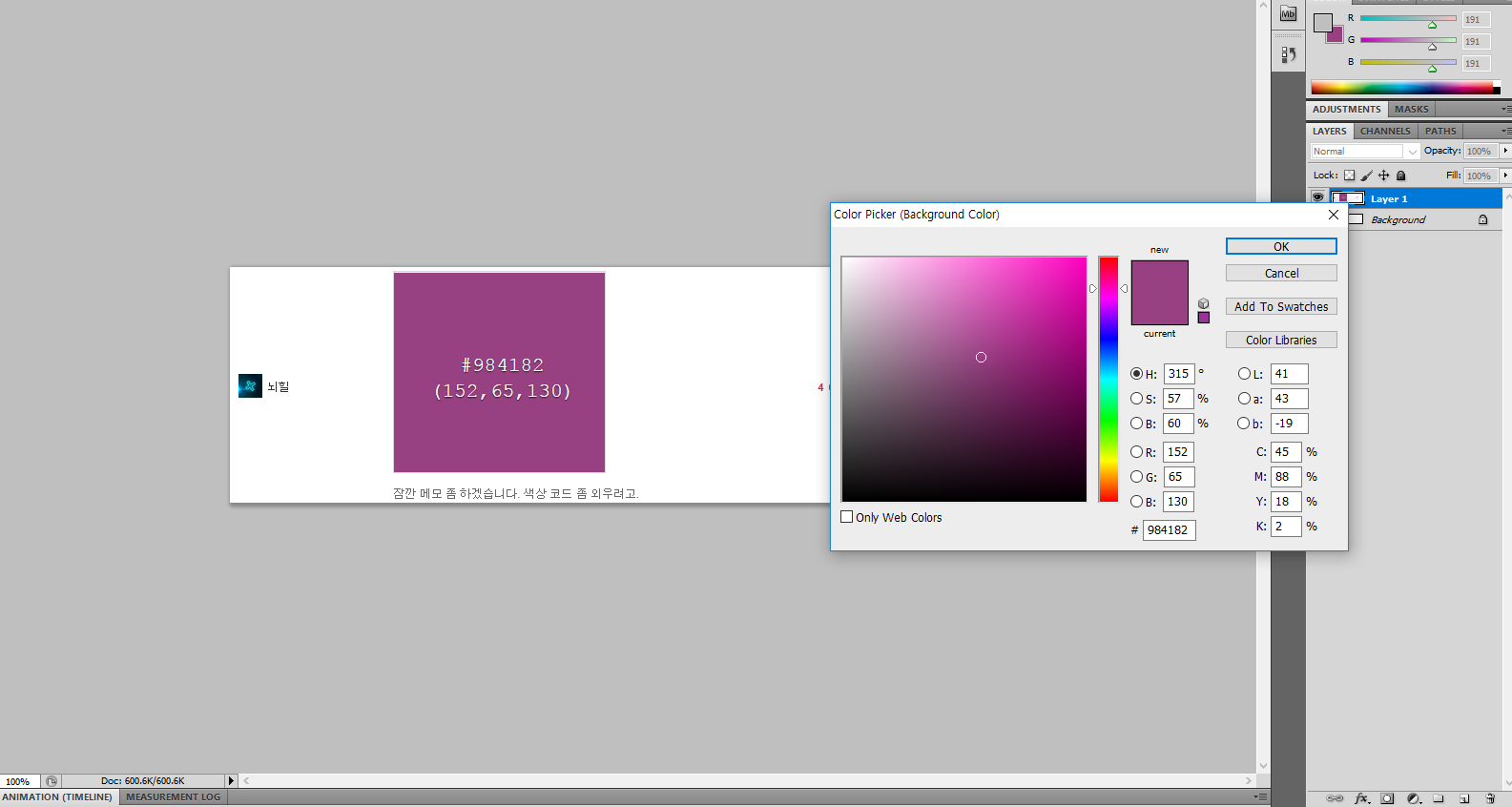Enable the Only Web Colors checkbox
1512x807 pixels.
pos(847,517)
